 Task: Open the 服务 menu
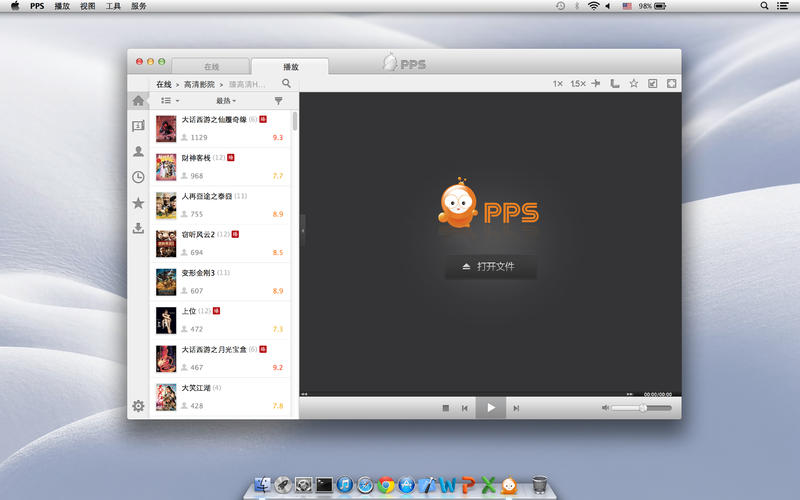139,6
